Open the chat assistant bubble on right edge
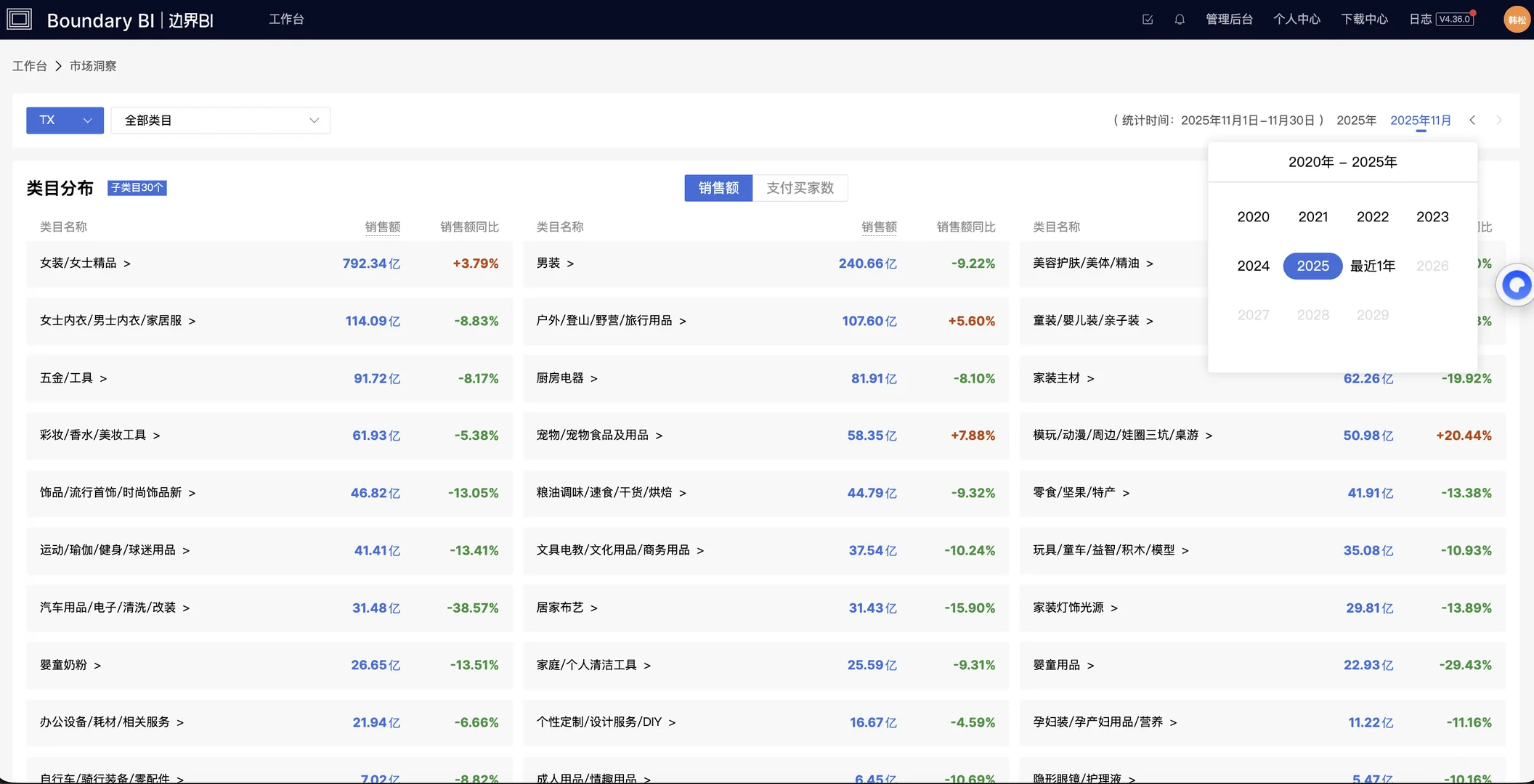1534x784 pixels. [x=1516, y=285]
